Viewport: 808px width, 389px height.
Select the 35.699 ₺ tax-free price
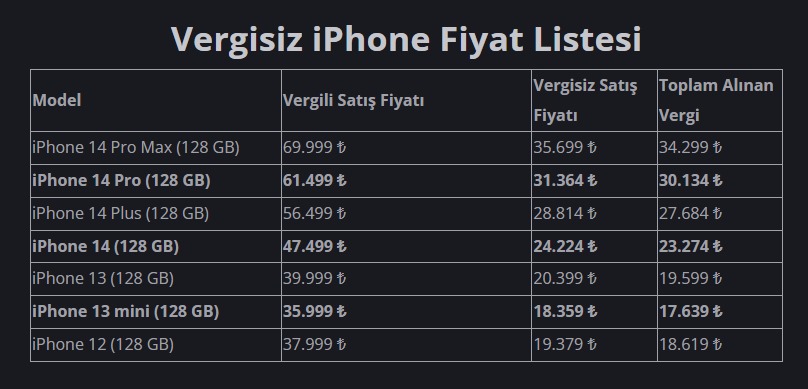tap(565, 148)
